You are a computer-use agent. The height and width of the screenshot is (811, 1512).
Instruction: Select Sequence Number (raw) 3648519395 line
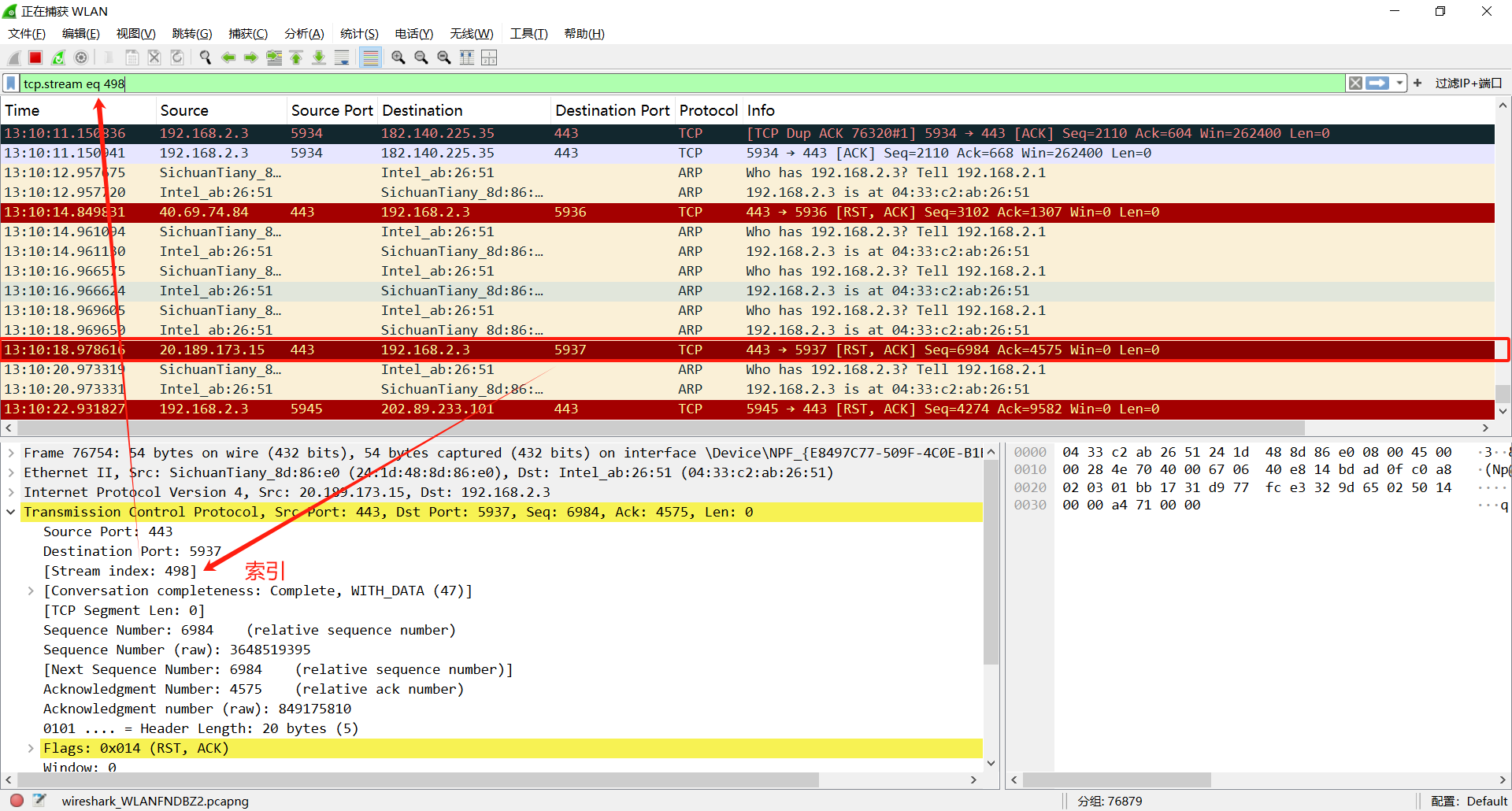(x=177, y=650)
